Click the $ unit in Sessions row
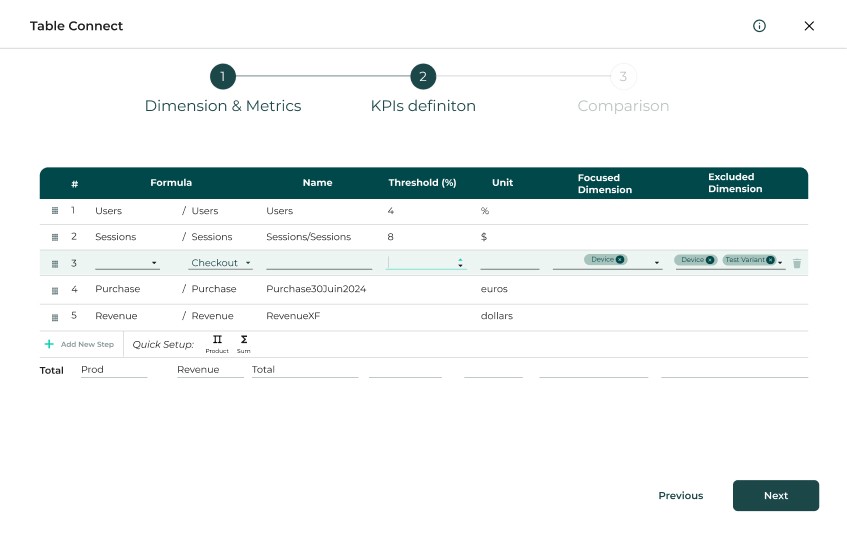This screenshot has height=545, width=847. (484, 237)
